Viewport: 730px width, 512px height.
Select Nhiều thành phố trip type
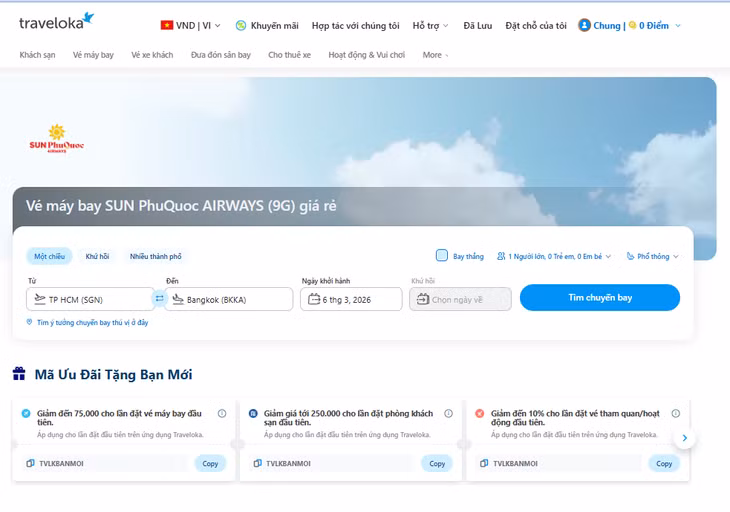155,256
